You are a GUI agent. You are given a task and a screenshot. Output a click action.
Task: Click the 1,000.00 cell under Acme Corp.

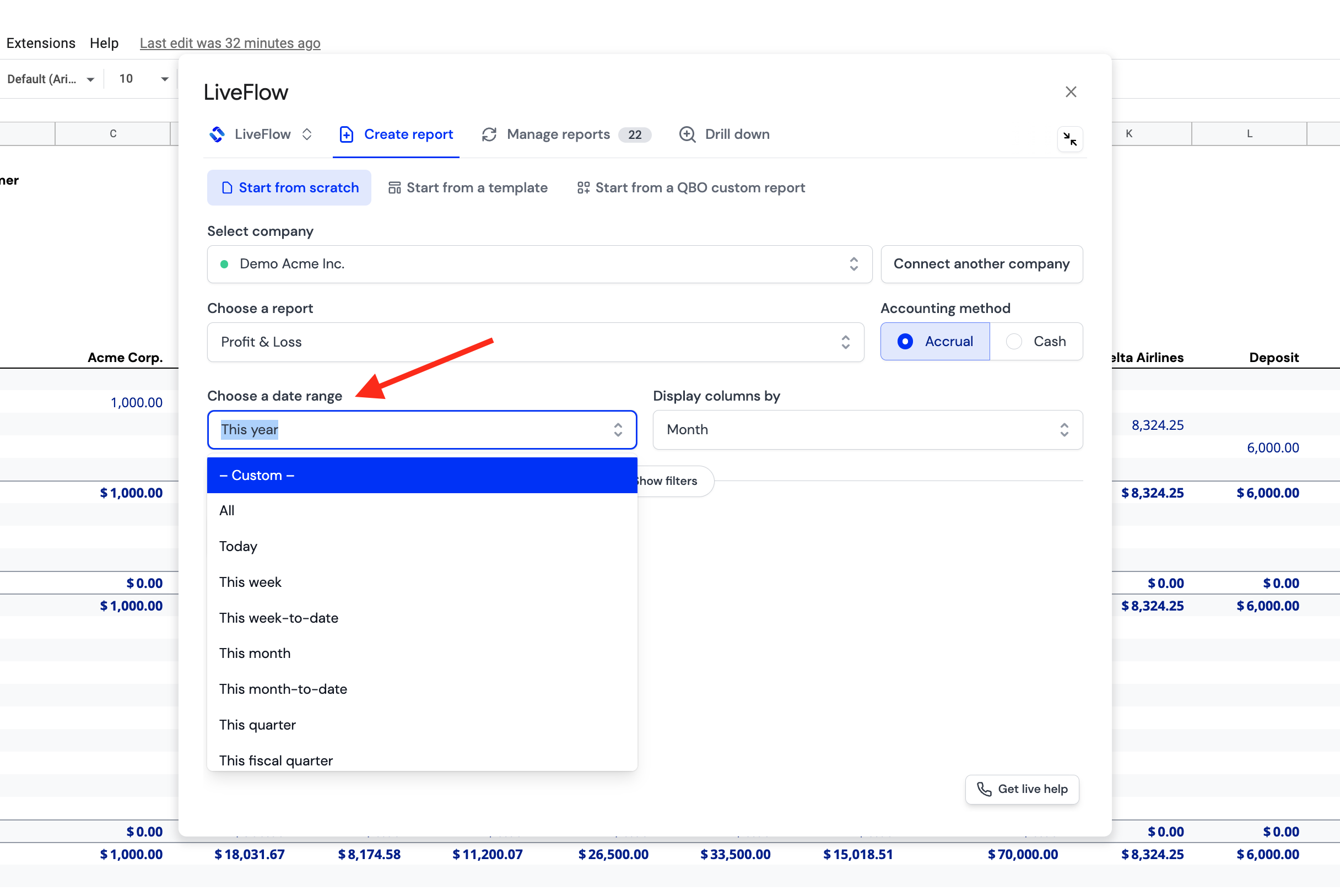(136, 403)
